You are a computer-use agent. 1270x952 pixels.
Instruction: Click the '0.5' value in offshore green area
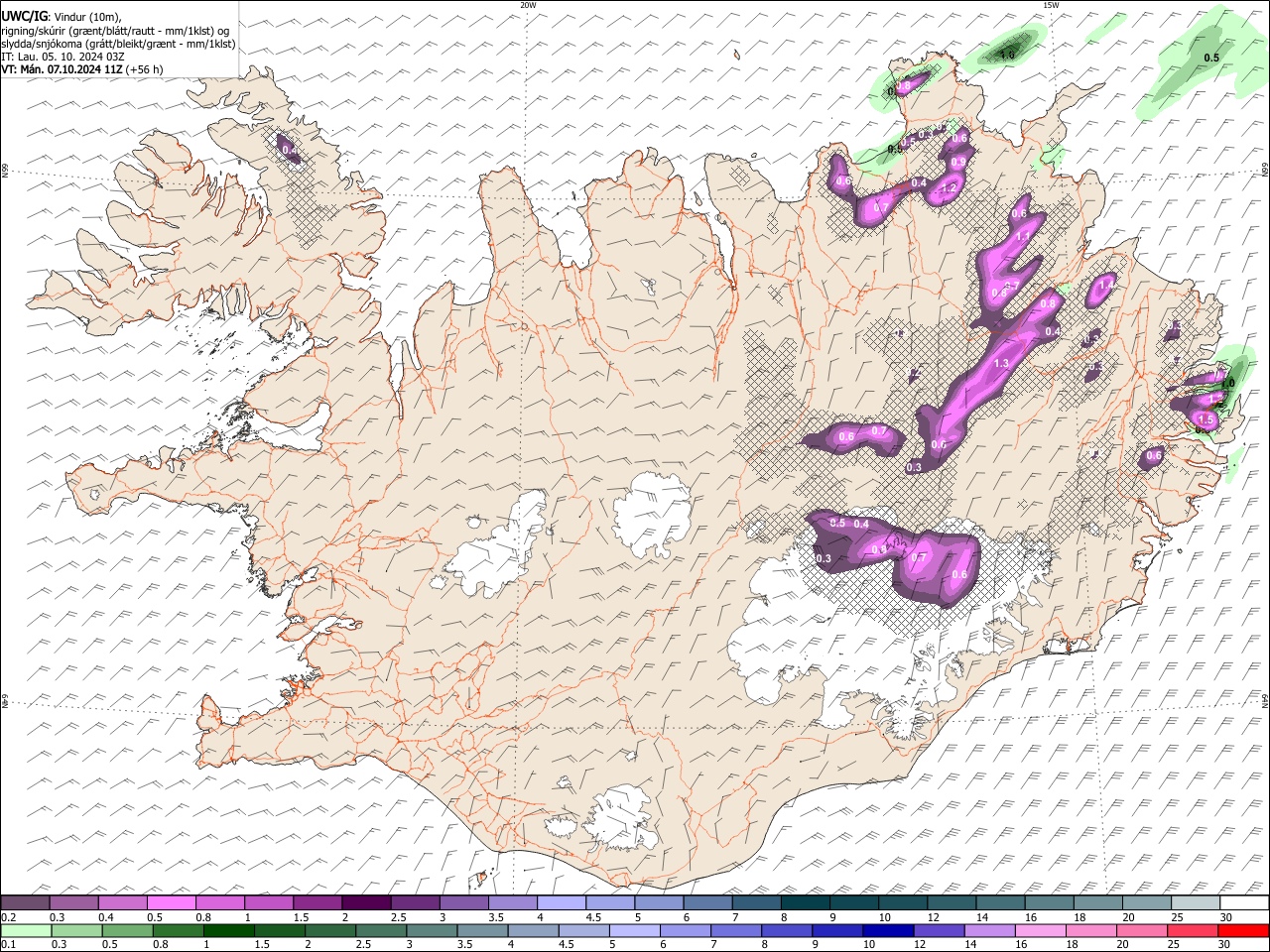tap(1211, 59)
